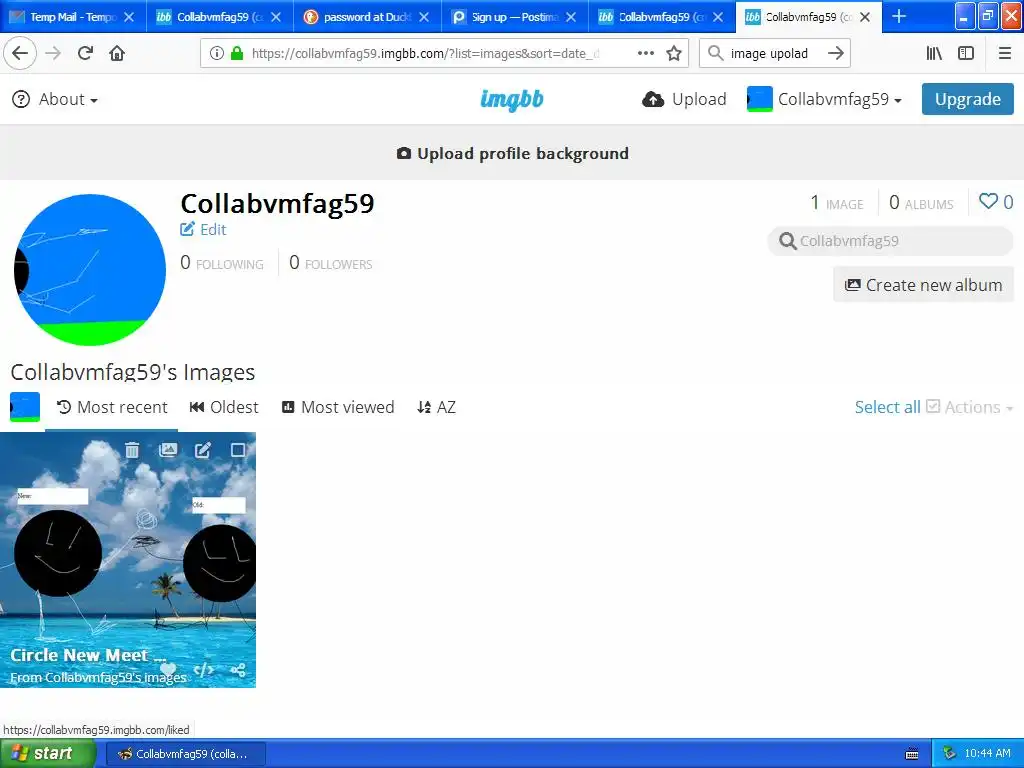The image size is (1024, 768).
Task: Close the Temp Mail tab
Action: (129, 17)
